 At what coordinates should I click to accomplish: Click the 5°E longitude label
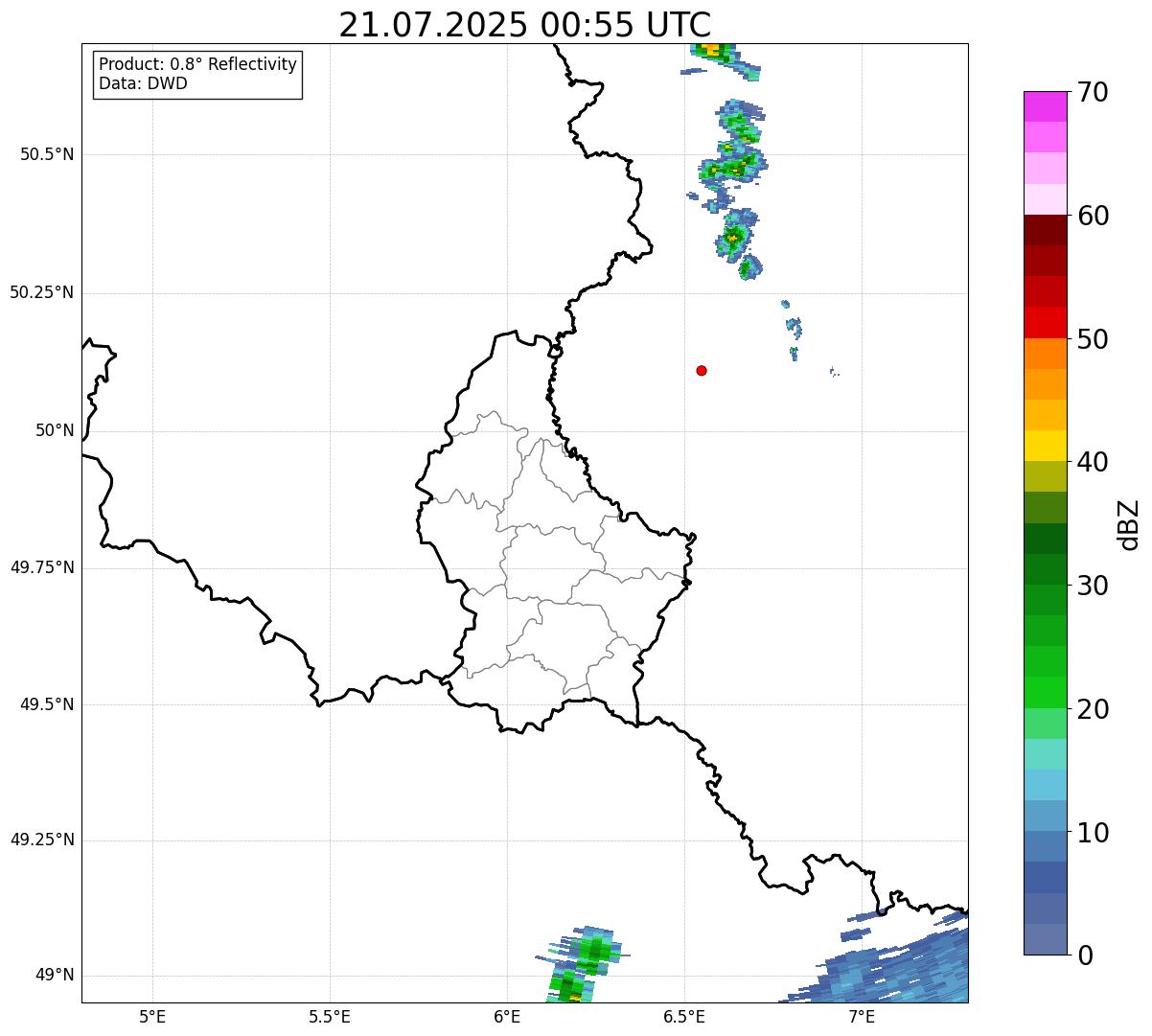pyautogui.click(x=152, y=1016)
